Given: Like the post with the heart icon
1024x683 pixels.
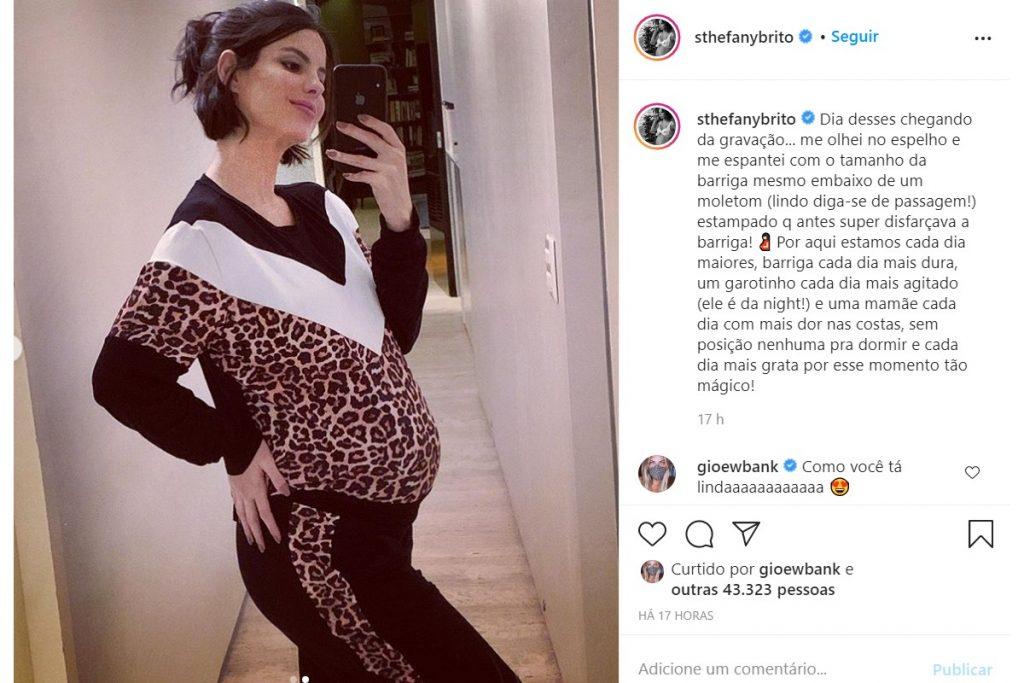Looking at the screenshot, I should 652,533.
